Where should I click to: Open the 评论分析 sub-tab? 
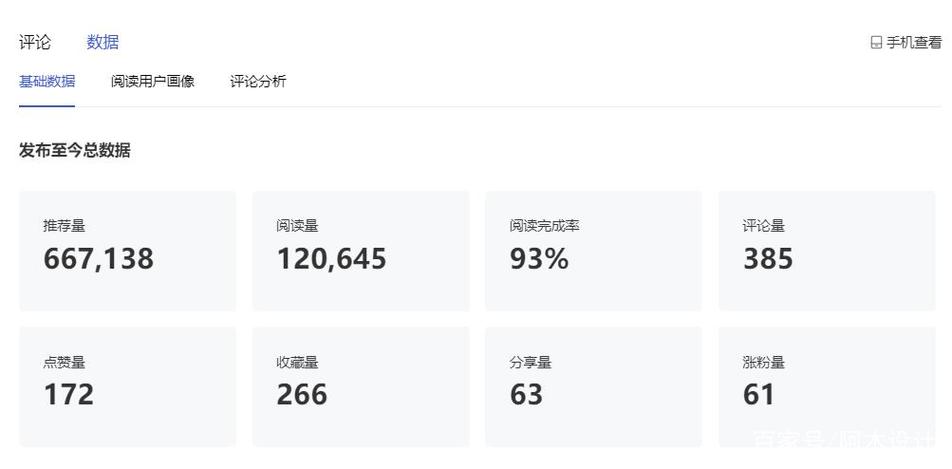click(x=258, y=81)
